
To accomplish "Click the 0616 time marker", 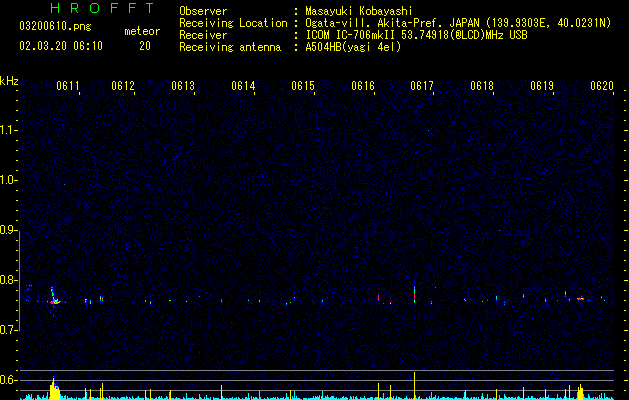I will (x=362, y=85).
